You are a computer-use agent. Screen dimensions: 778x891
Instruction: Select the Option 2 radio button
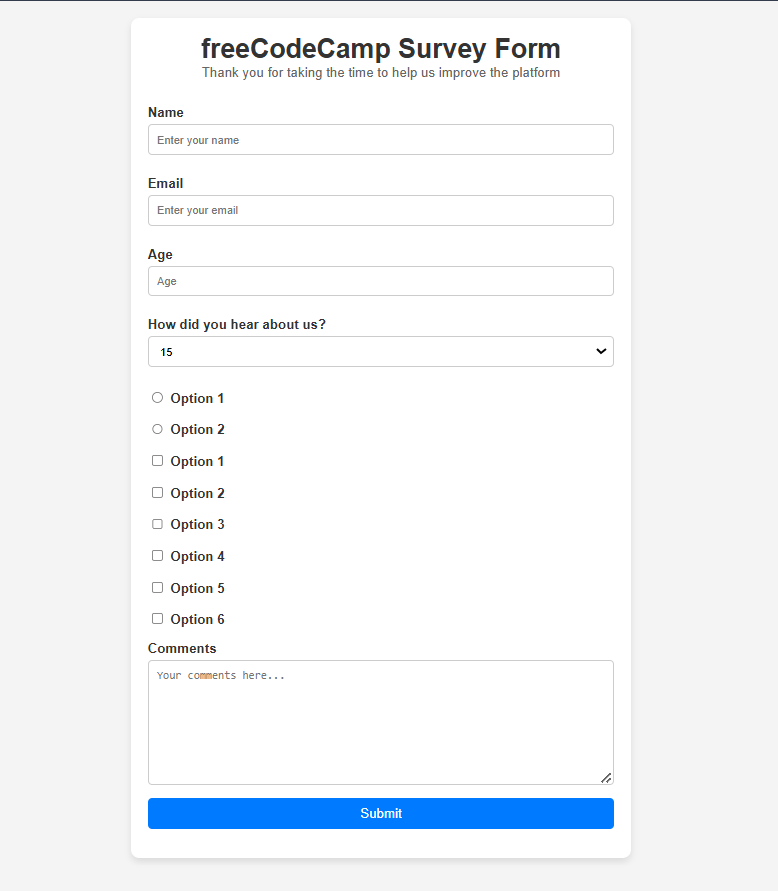point(157,429)
